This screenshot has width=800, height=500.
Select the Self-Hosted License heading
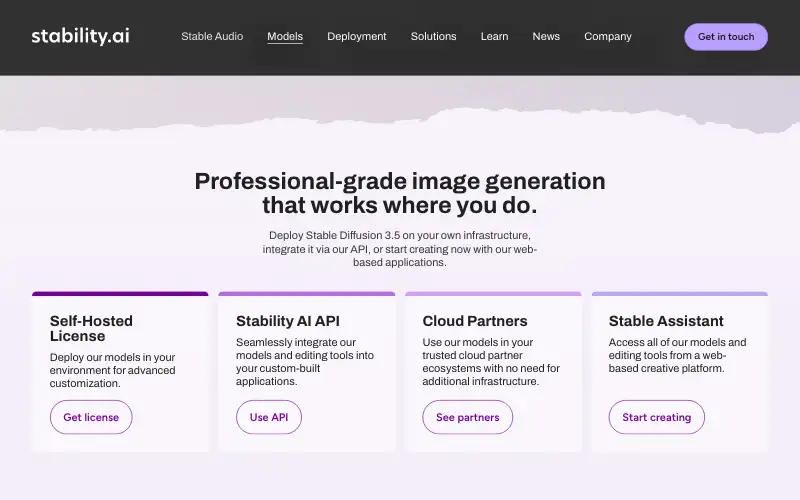point(91,329)
